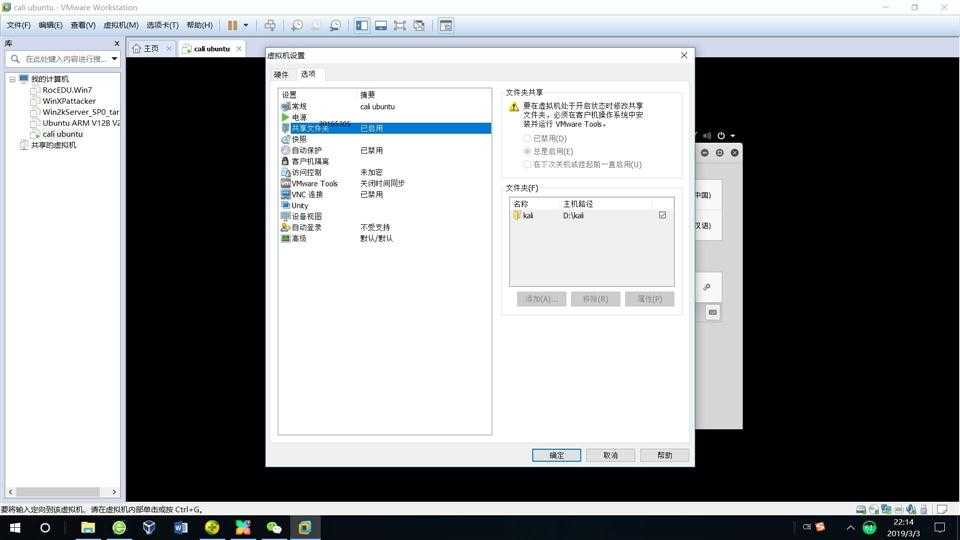
Task: Click the library horizontal scrollbar
Action: point(58,492)
